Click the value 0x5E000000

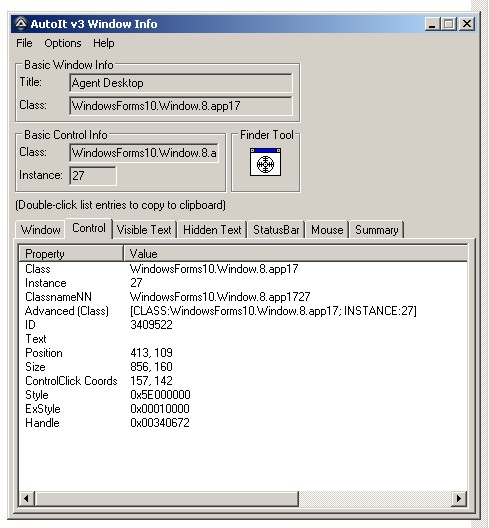pyautogui.click(x=160, y=395)
